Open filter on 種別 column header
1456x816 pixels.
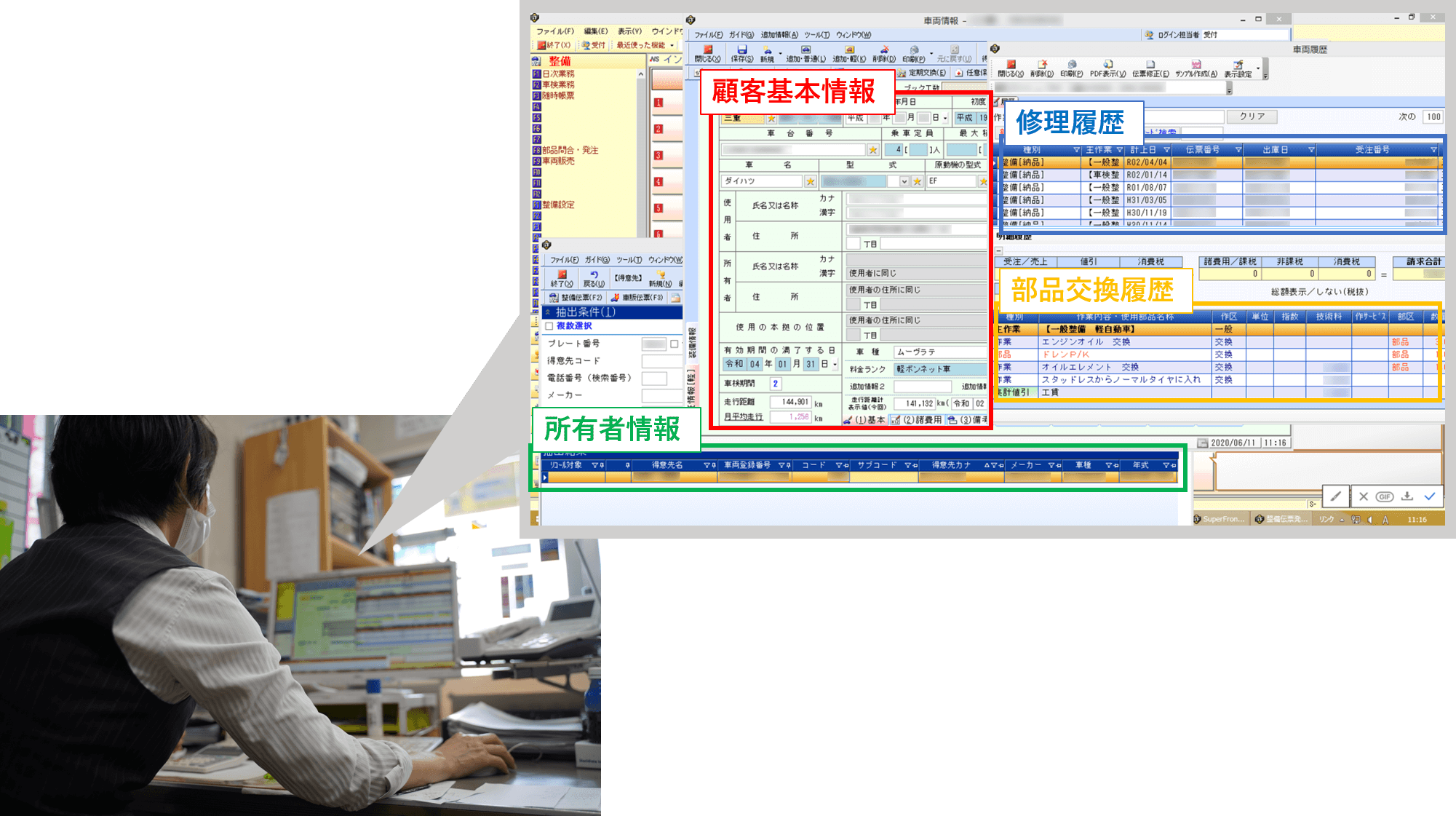[1076, 150]
